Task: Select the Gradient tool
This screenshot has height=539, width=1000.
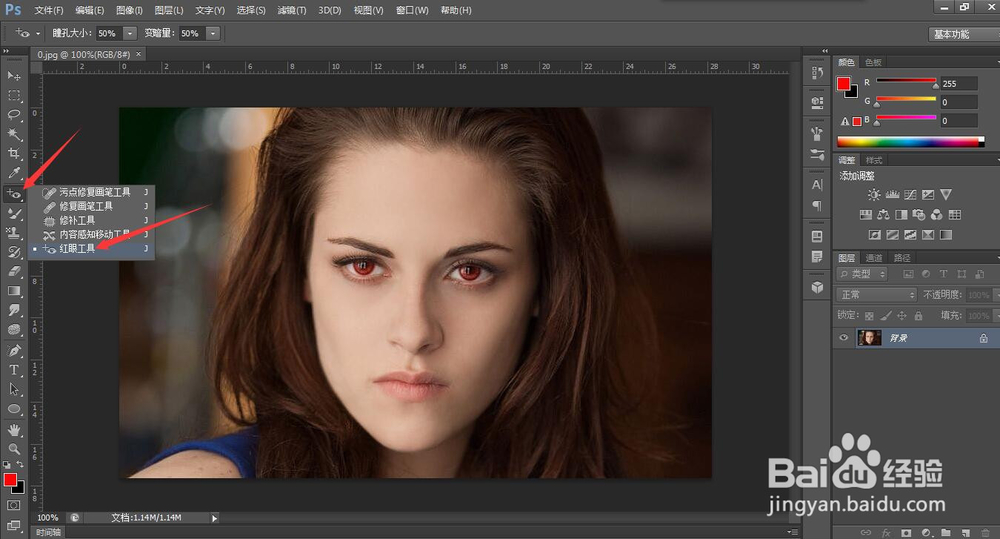Action: click(x=13, y=291)
